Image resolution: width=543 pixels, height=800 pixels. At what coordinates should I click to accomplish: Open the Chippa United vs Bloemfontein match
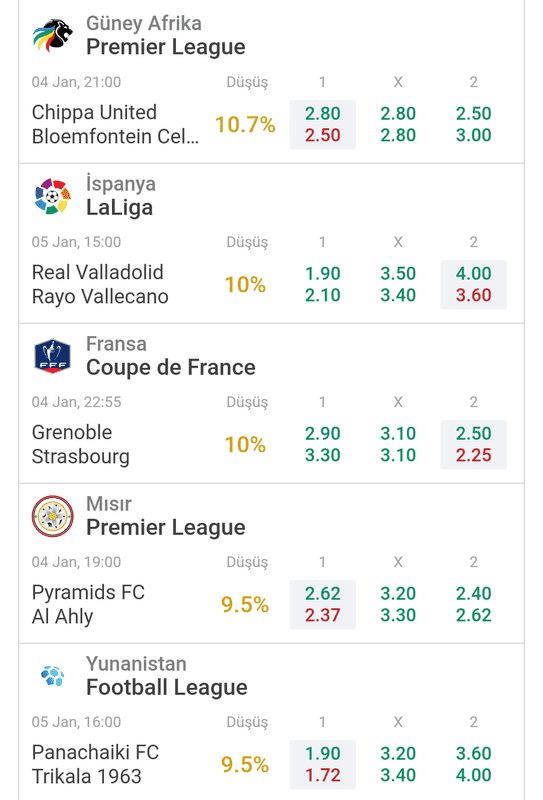pyautogui.click(x=115, y=124)
